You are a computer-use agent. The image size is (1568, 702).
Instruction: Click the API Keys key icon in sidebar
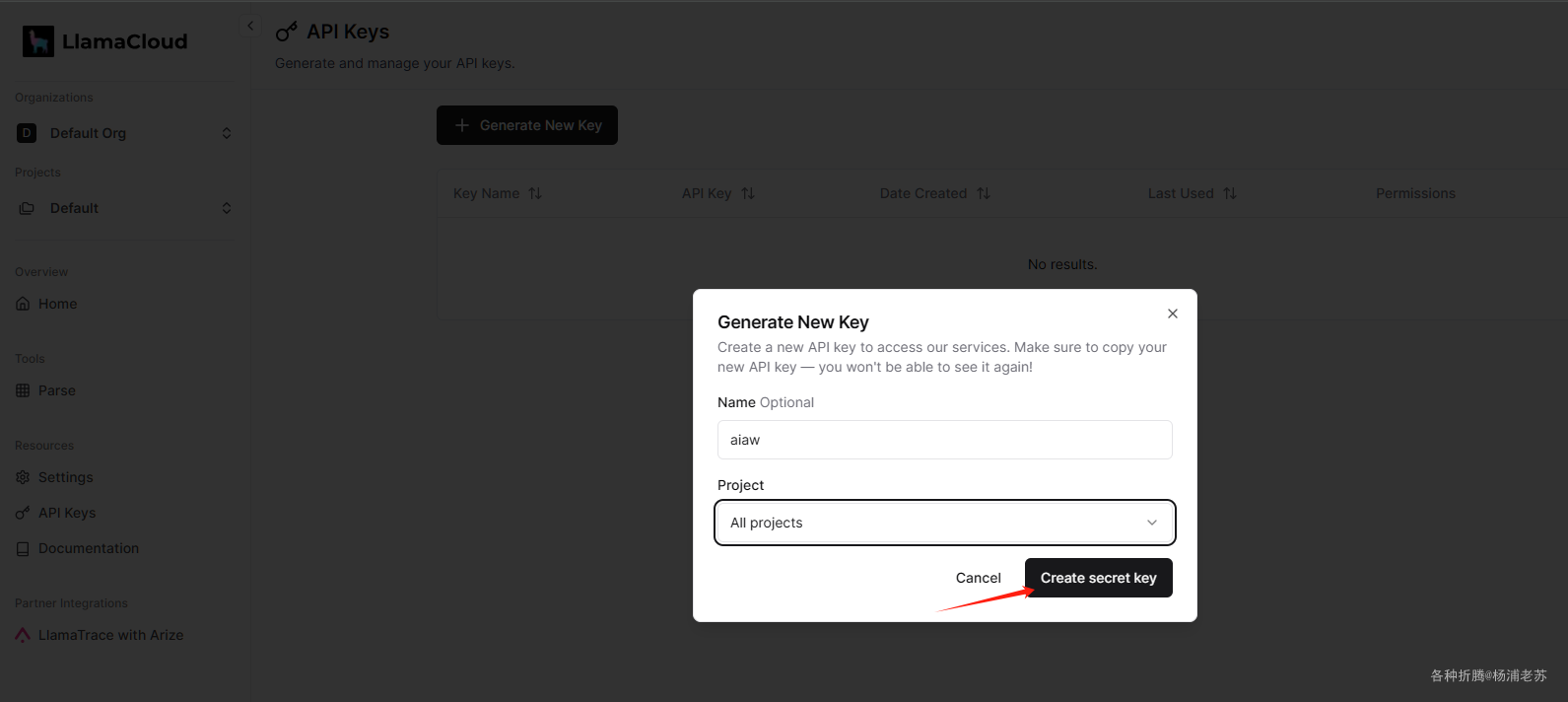point(23,513)
